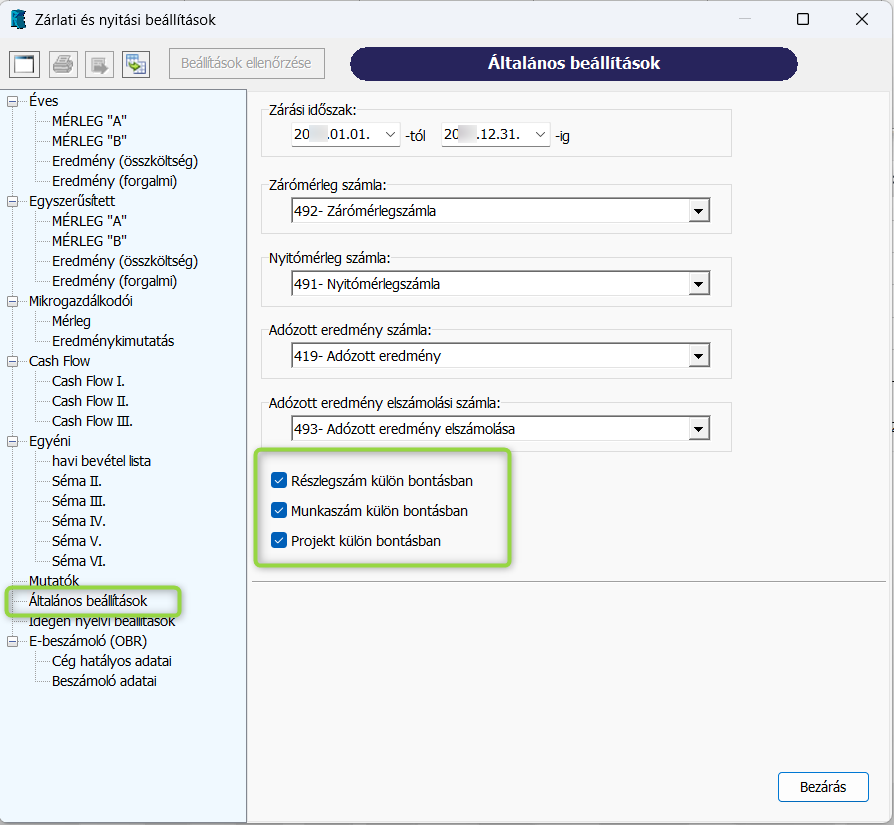The image size is (894, 825).
Task: Select Mutatók tree item
Action: click(x=54, y=580)
